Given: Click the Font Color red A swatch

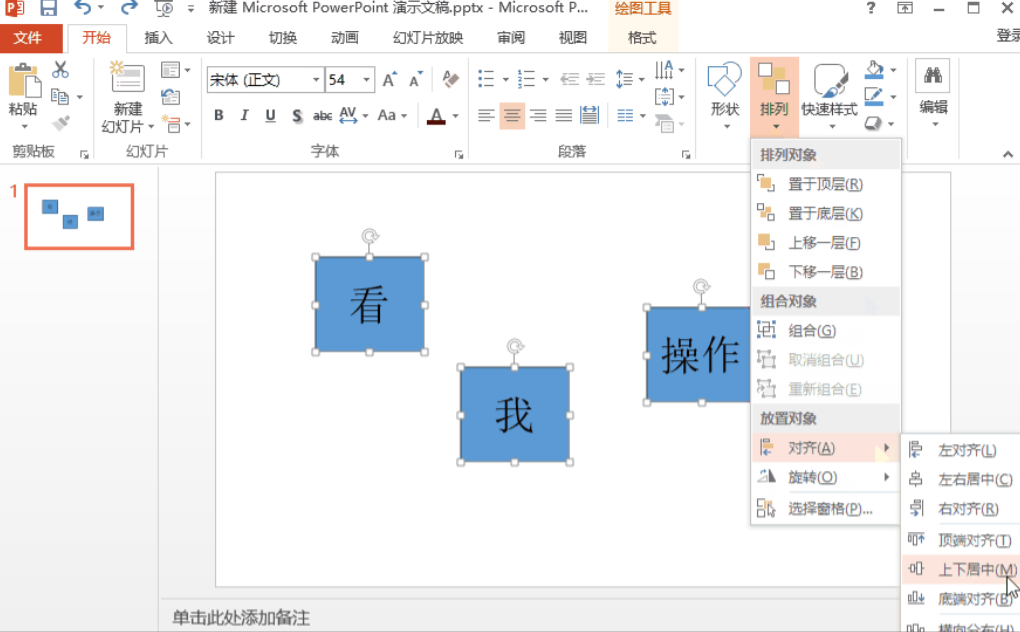Looking at the screenshot, I should click(436, 116).
